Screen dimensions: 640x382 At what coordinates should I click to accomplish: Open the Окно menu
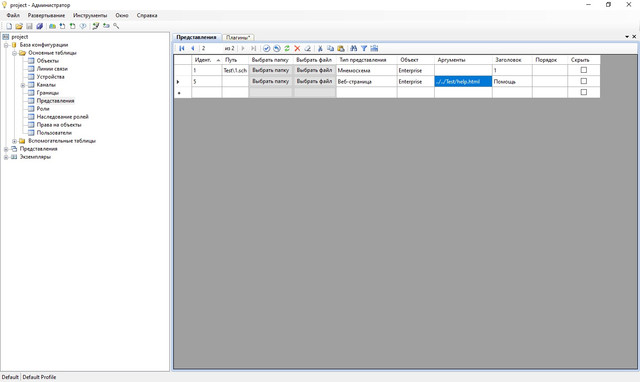[122, 15]
